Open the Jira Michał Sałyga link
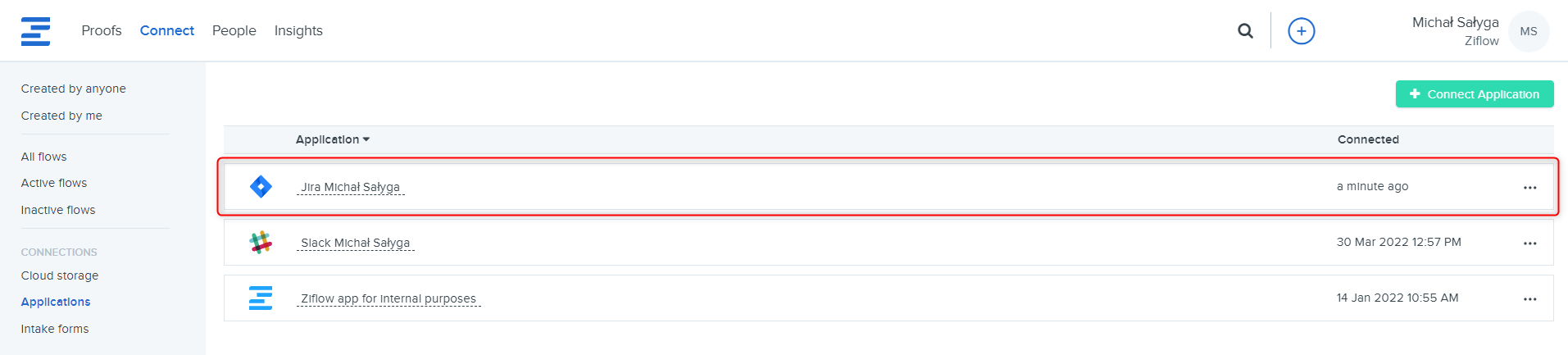 [350, 187]
